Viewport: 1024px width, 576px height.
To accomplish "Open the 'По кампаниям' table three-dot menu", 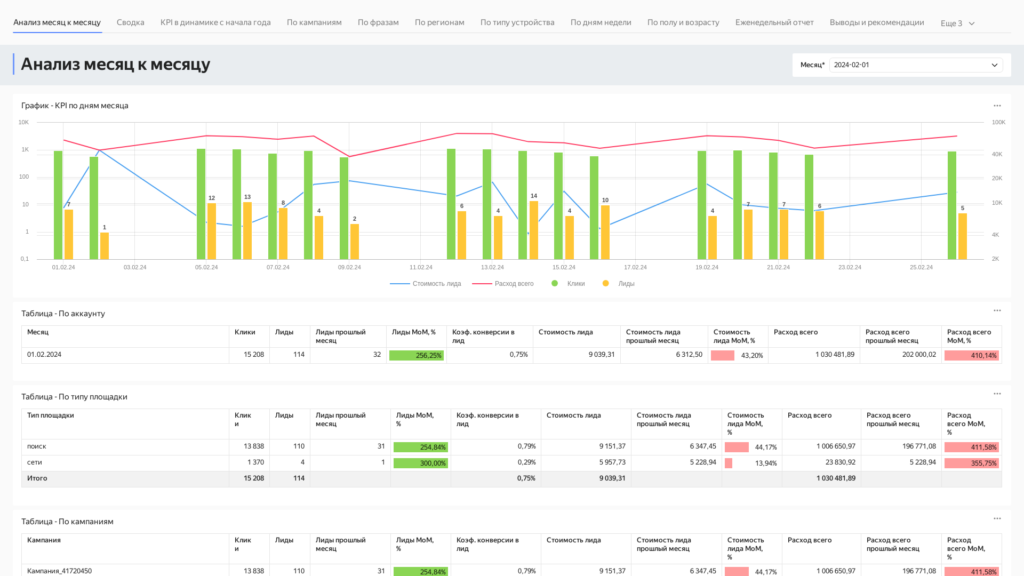I will (996, 519).
